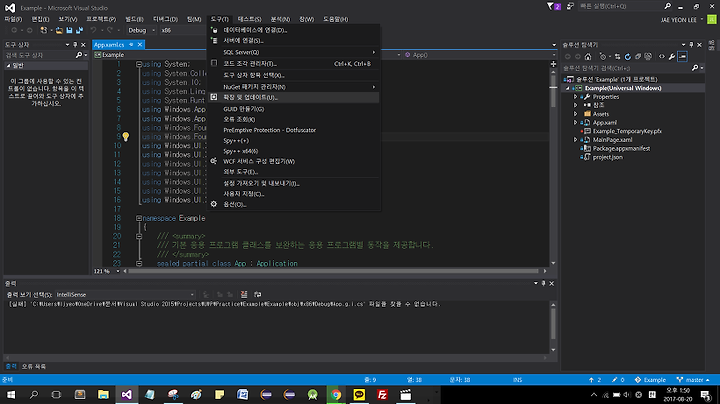This screenshot has height=404, width=720.
Task: Click search icon in Solution Explorer search box
Action: 695,68
